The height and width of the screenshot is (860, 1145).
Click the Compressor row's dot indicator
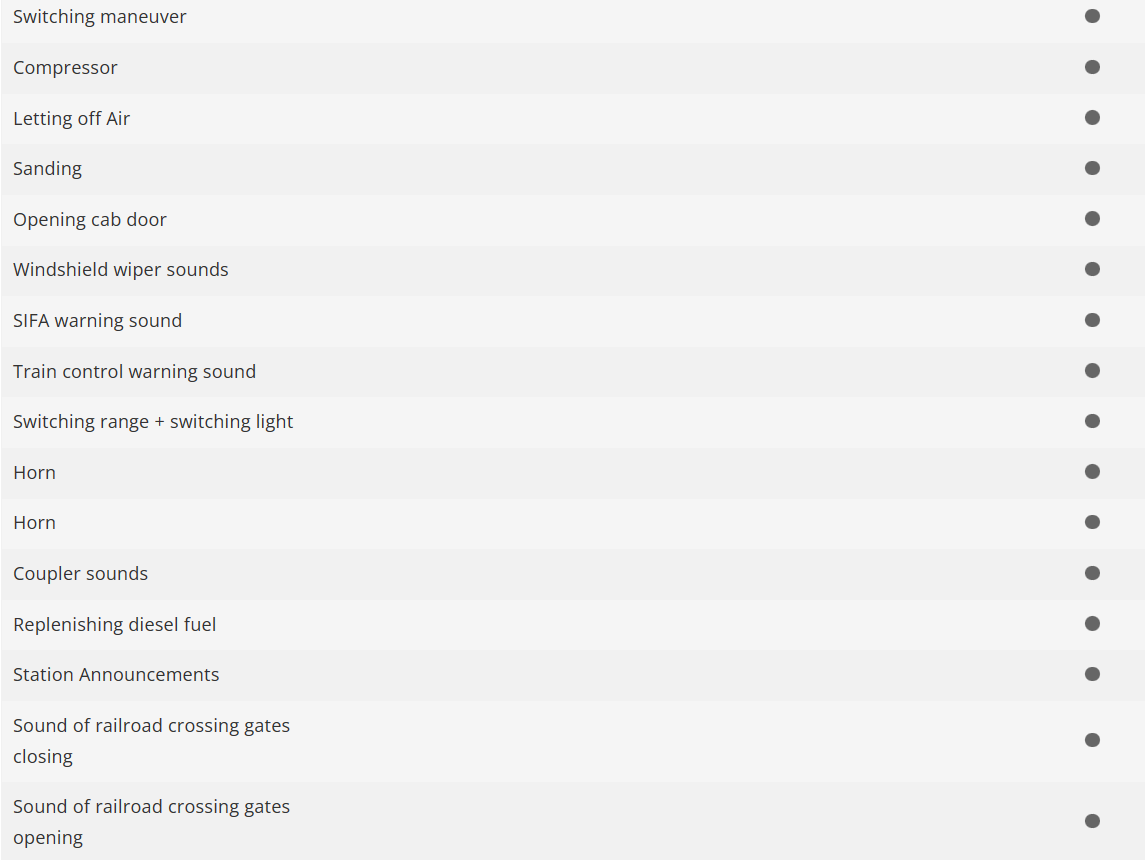click(x=1092, y=67)
